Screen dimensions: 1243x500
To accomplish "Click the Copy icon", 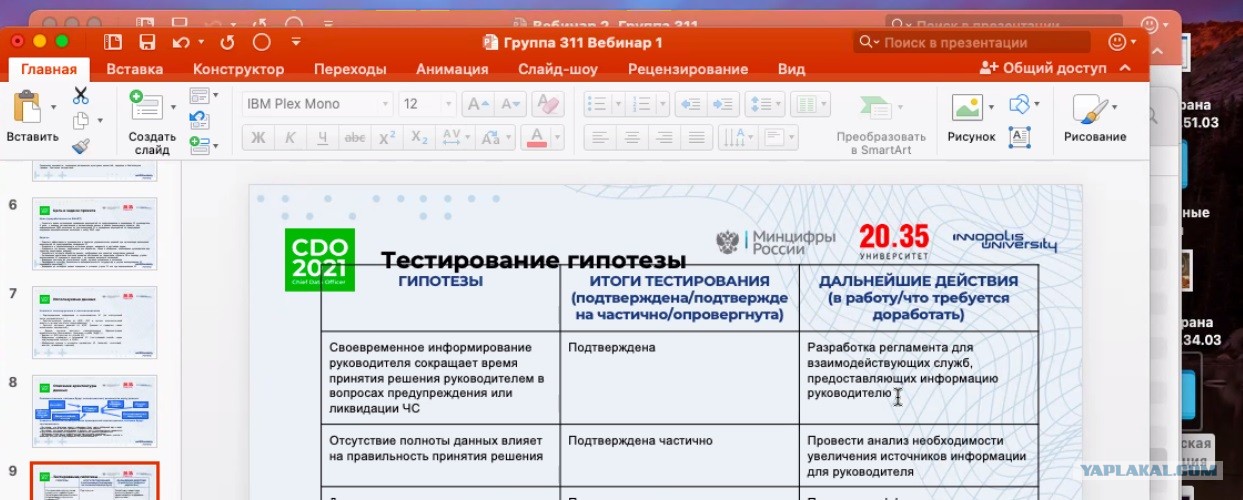I will (x=81, y=121).
